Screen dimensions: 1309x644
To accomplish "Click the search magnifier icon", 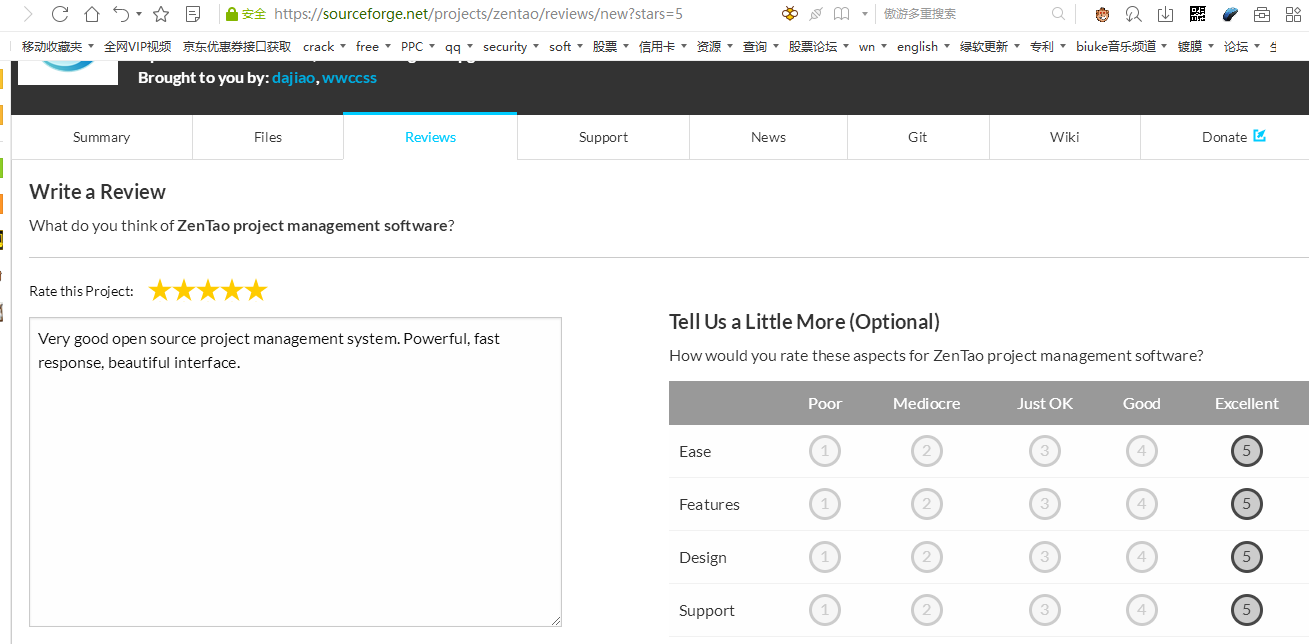I will (x=1058, y=14).
